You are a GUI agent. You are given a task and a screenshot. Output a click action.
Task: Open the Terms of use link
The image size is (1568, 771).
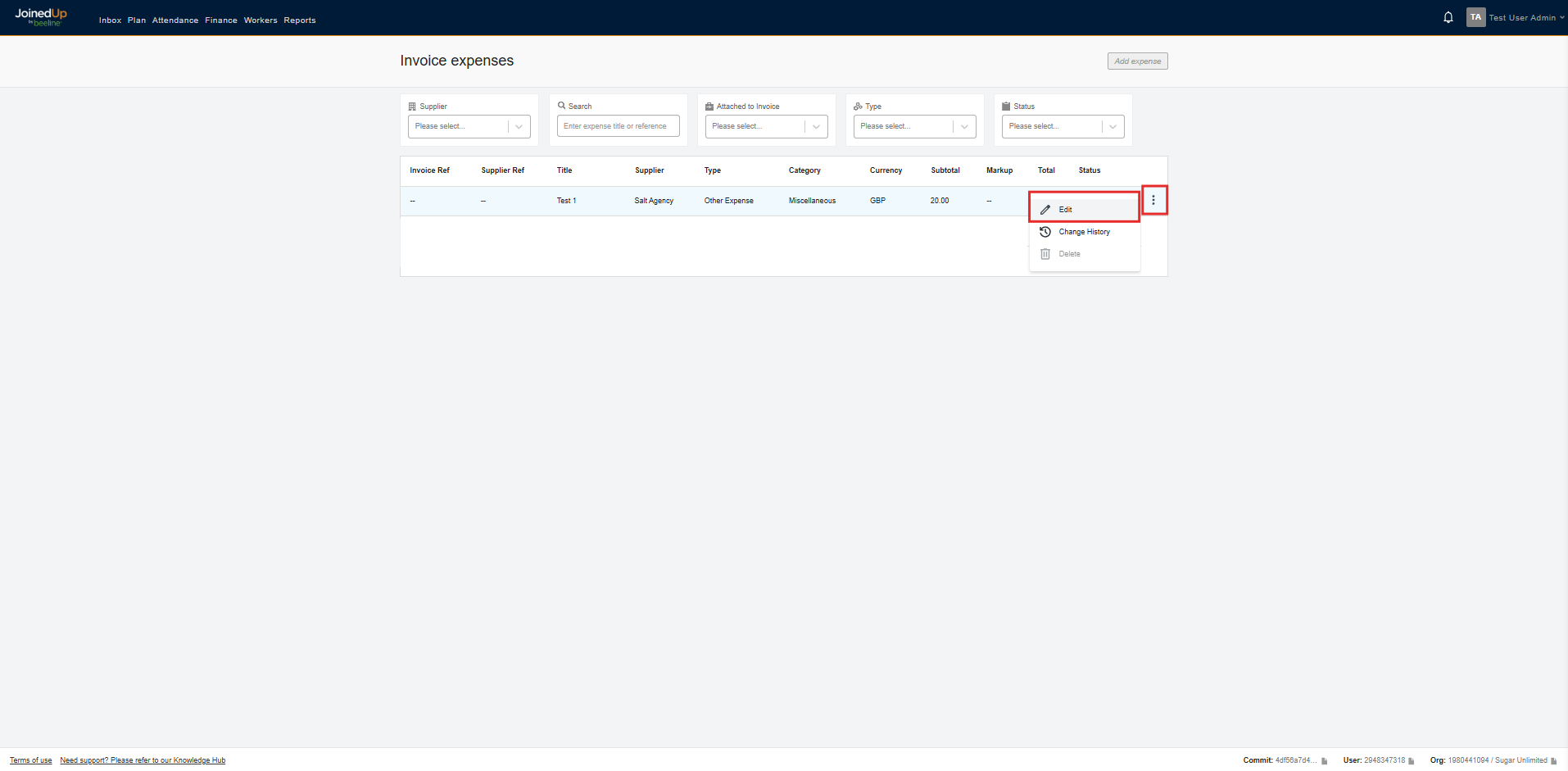(29, 760)
